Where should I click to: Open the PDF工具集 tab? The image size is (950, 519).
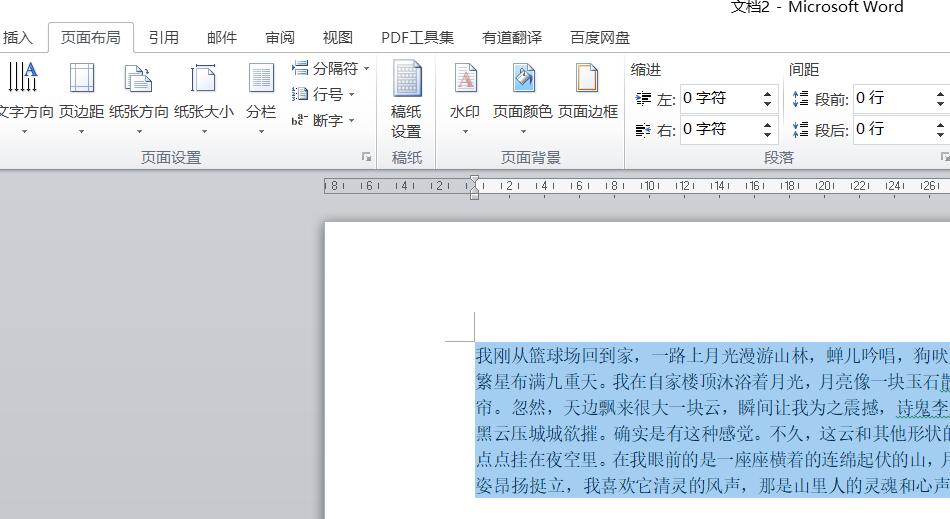pyautogui.click(x=417, y=37)
